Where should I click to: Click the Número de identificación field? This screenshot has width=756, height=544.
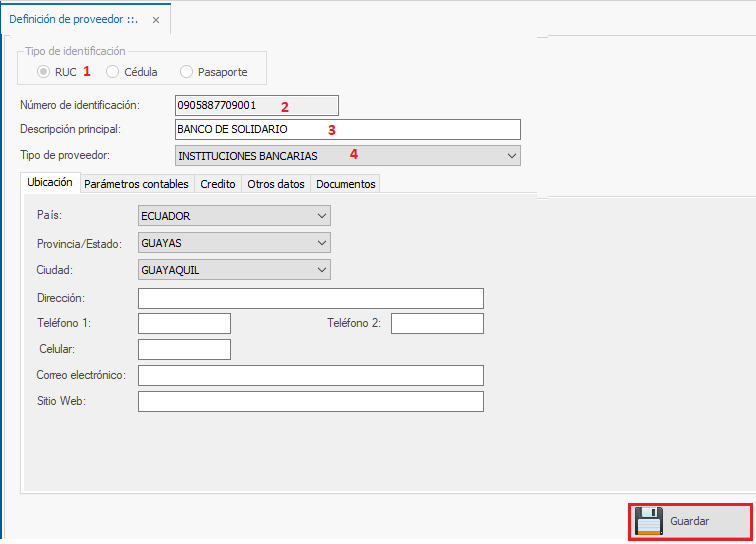256,105
